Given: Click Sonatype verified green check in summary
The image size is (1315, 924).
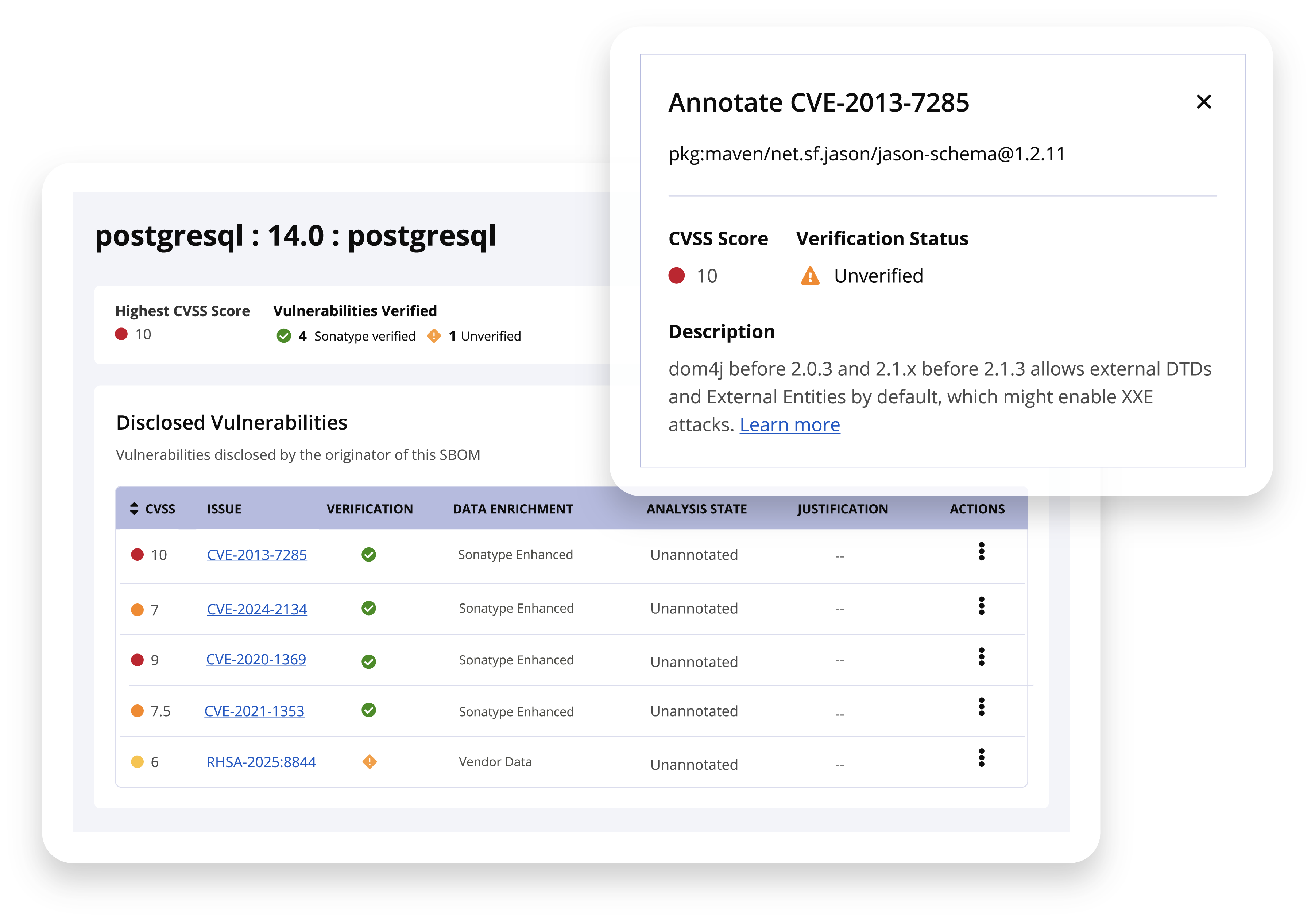Looking at the screenshot, I should coord(283,336).
